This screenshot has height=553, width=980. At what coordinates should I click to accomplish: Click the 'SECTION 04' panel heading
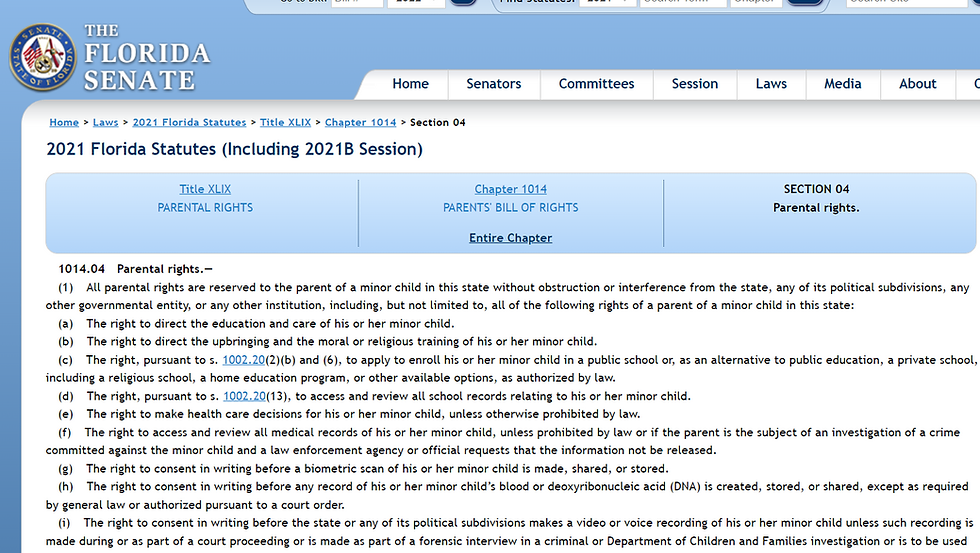[816, 189]
